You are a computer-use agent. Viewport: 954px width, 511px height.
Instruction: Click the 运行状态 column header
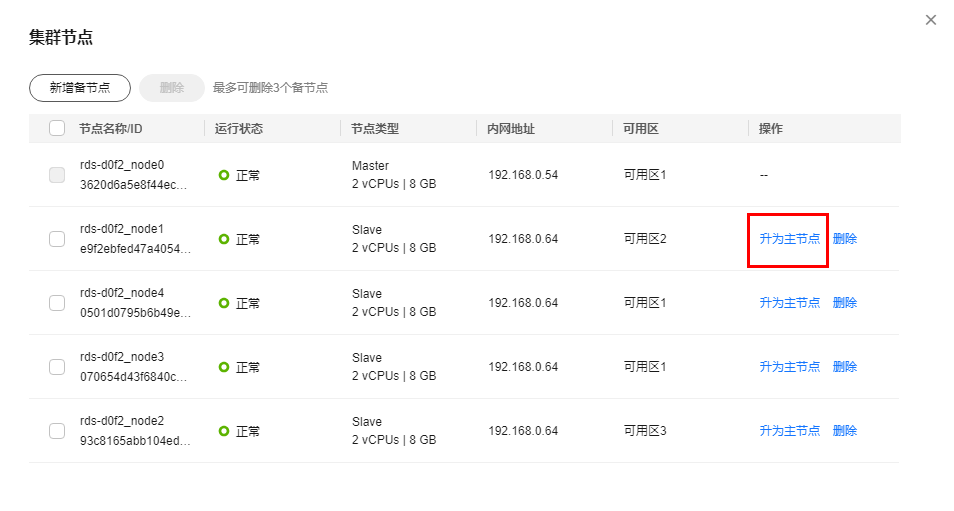238,129
